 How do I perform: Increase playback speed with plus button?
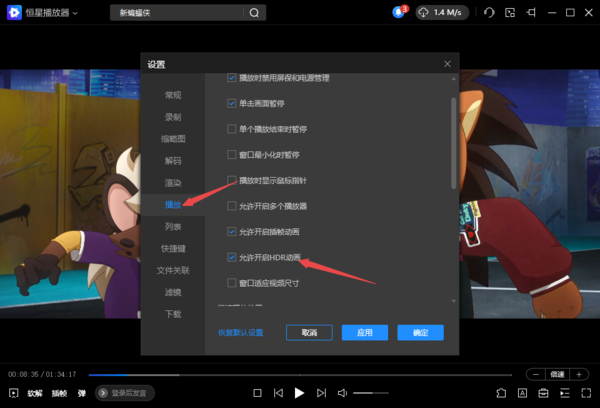tap(579, 374)
